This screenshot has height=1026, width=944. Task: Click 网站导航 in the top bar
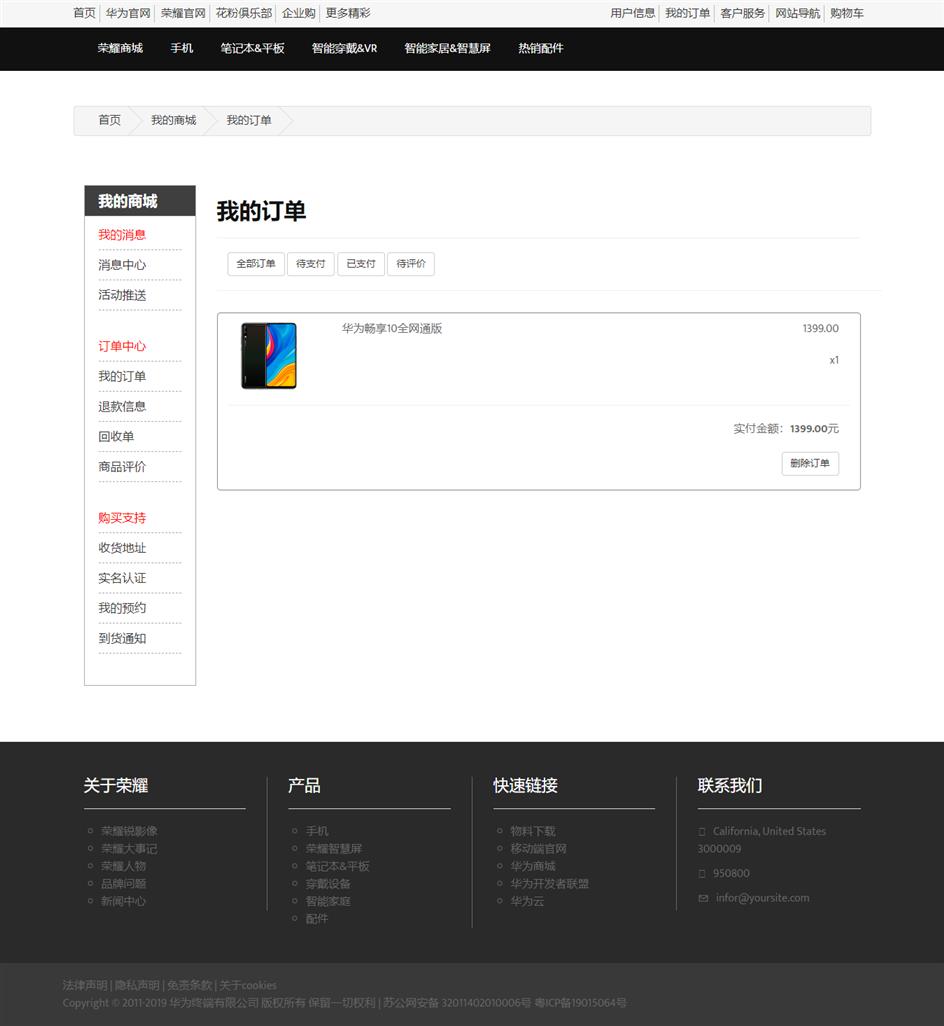(797, 13)
